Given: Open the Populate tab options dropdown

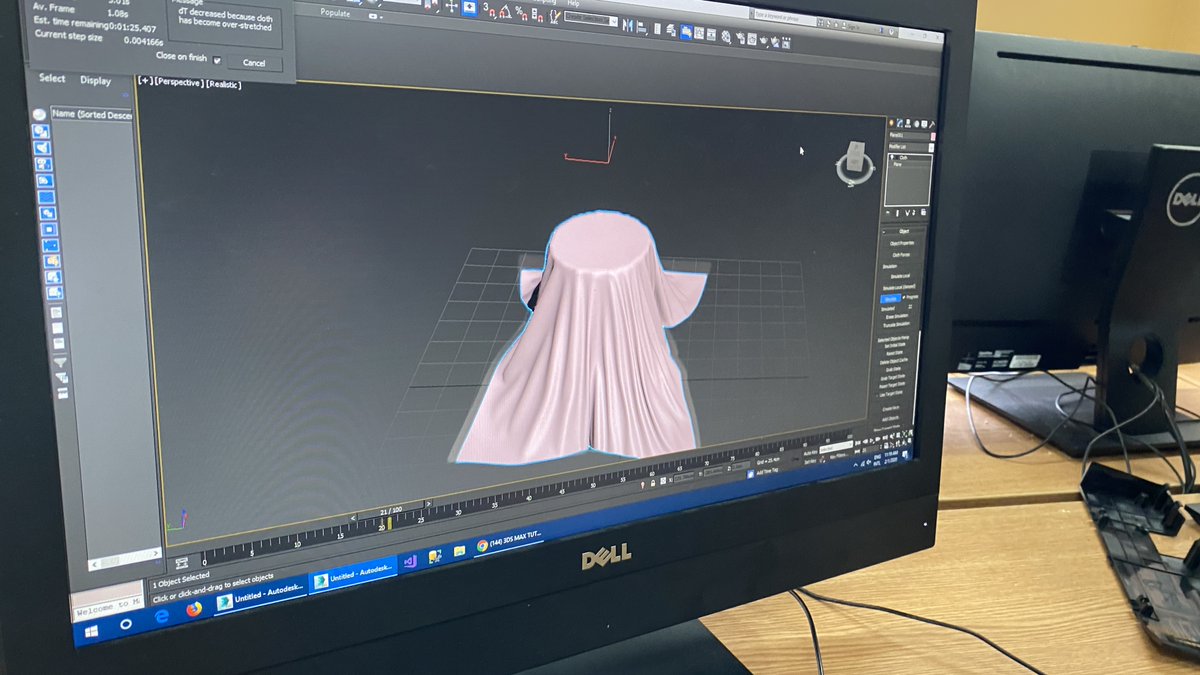Looking at the screenshot, I should coord(373,16).
